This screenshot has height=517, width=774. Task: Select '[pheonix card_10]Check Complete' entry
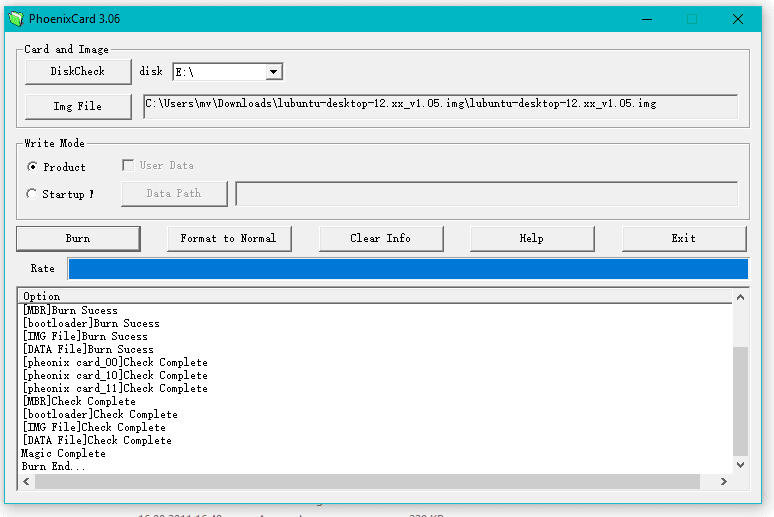[x=115, y=375]
